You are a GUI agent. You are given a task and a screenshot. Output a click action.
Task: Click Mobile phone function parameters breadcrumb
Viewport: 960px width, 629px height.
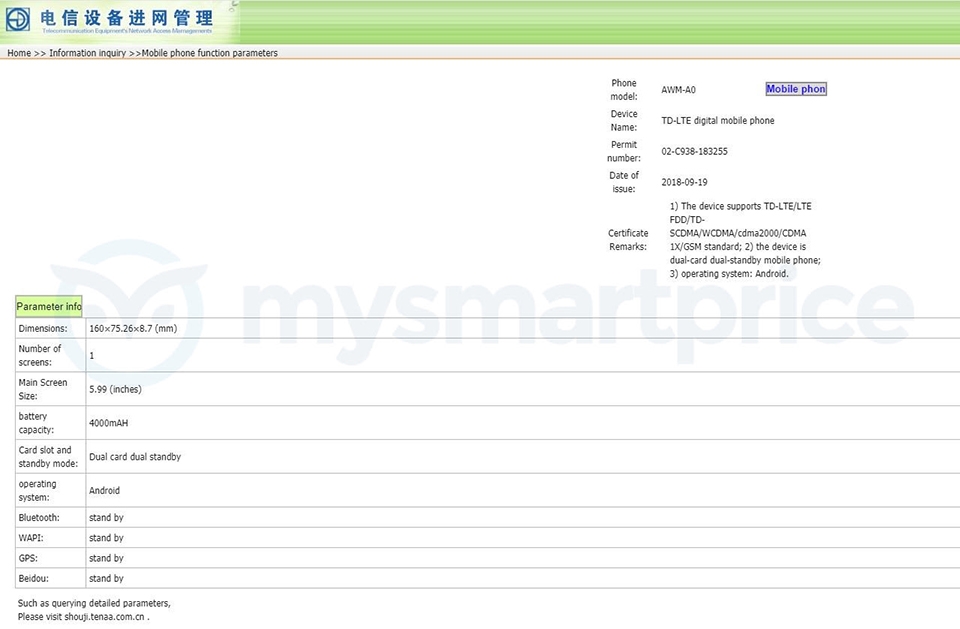tap(209, 53)
